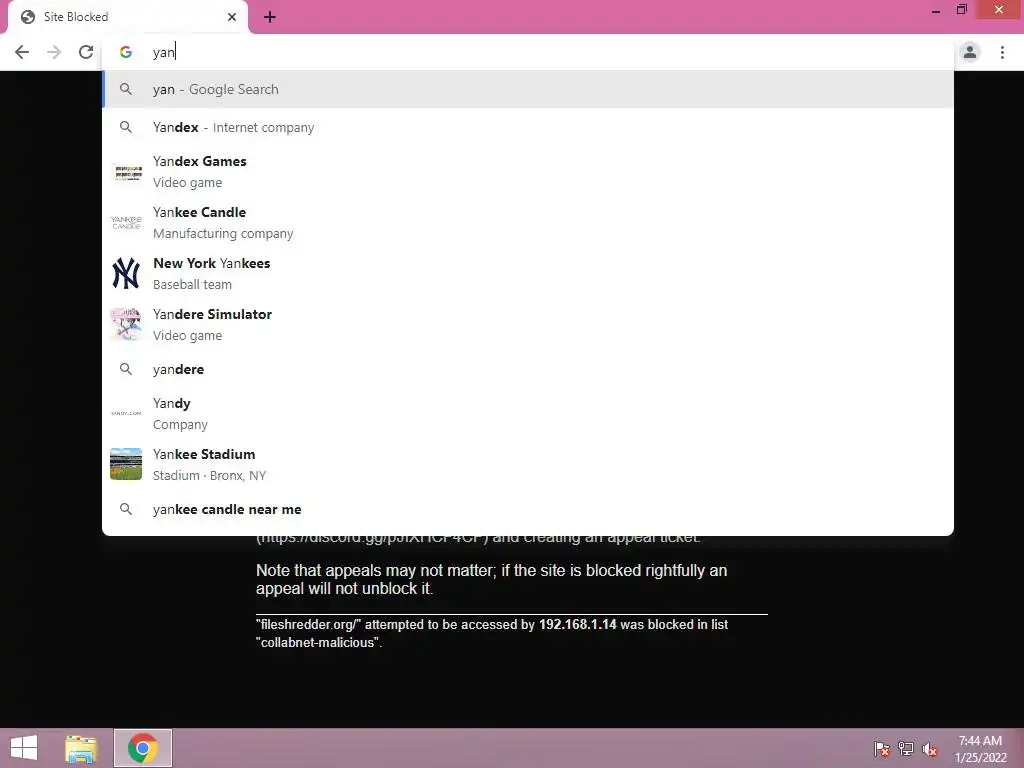Select the New York Yankees suggestion
The image size is (1024, 768).
(x=528, y=274)
